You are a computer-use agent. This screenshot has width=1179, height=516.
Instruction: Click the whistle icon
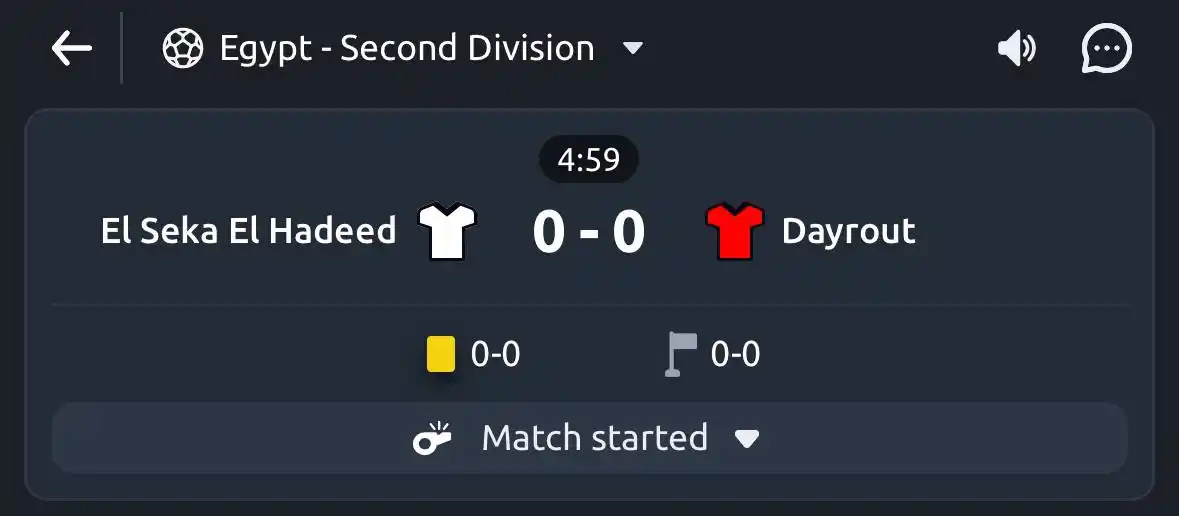tap(432, 438)
